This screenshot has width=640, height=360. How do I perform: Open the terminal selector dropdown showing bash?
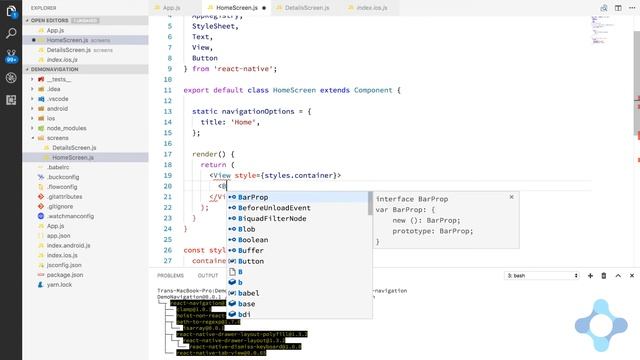[x=542, y=276]
